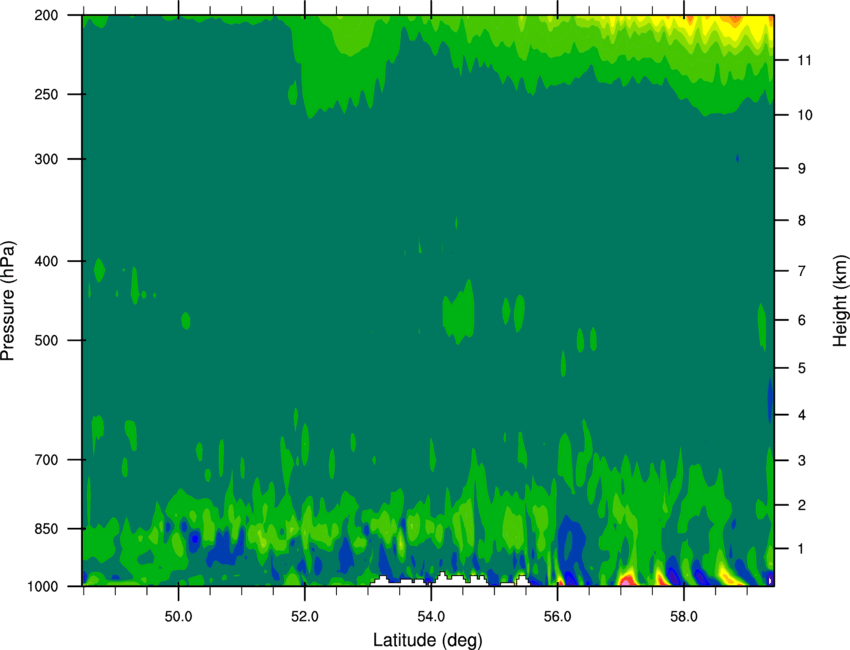Viewport: 850px width, 650px height.
Task: Click the 50.0 latitude tick label
Action: click(x=178, y=616)
